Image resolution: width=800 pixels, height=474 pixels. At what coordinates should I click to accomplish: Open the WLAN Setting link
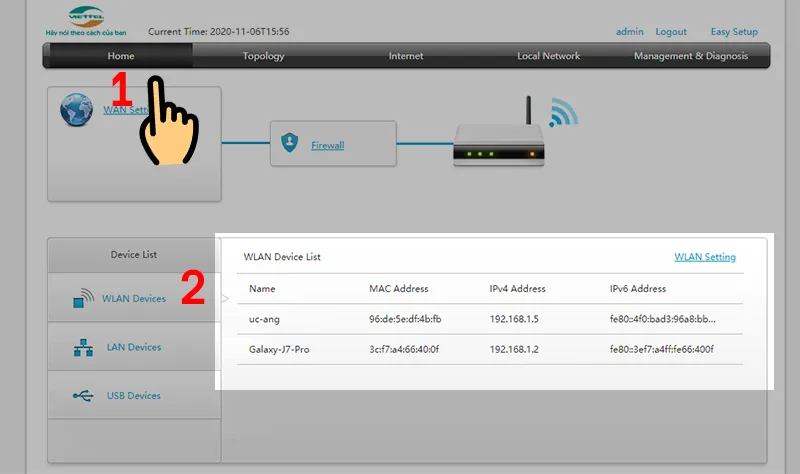pyautogui.click(x=705, y=257)
